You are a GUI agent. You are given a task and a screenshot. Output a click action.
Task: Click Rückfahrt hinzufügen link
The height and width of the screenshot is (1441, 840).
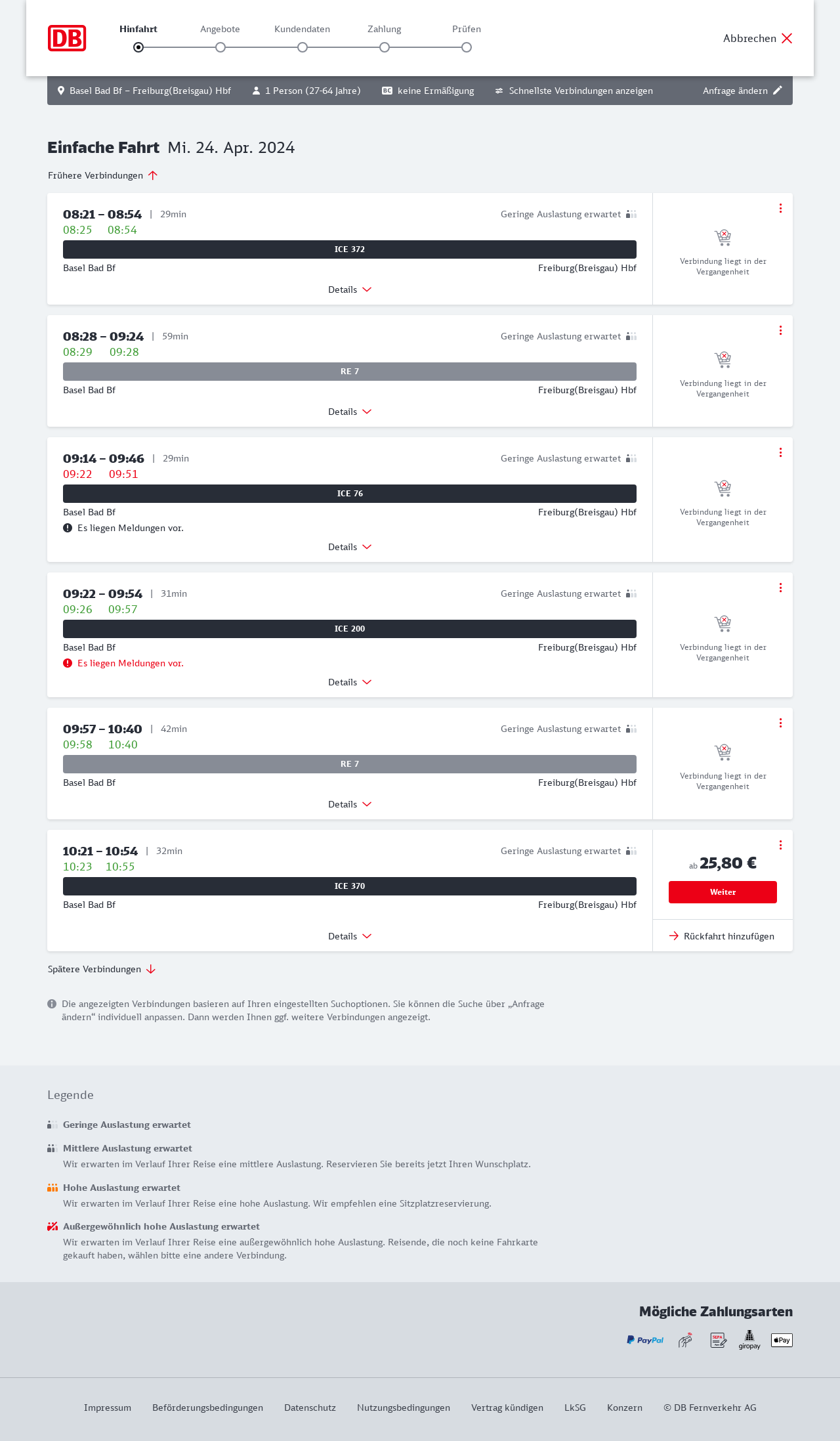pyautogui.click(x=722, y=936)
